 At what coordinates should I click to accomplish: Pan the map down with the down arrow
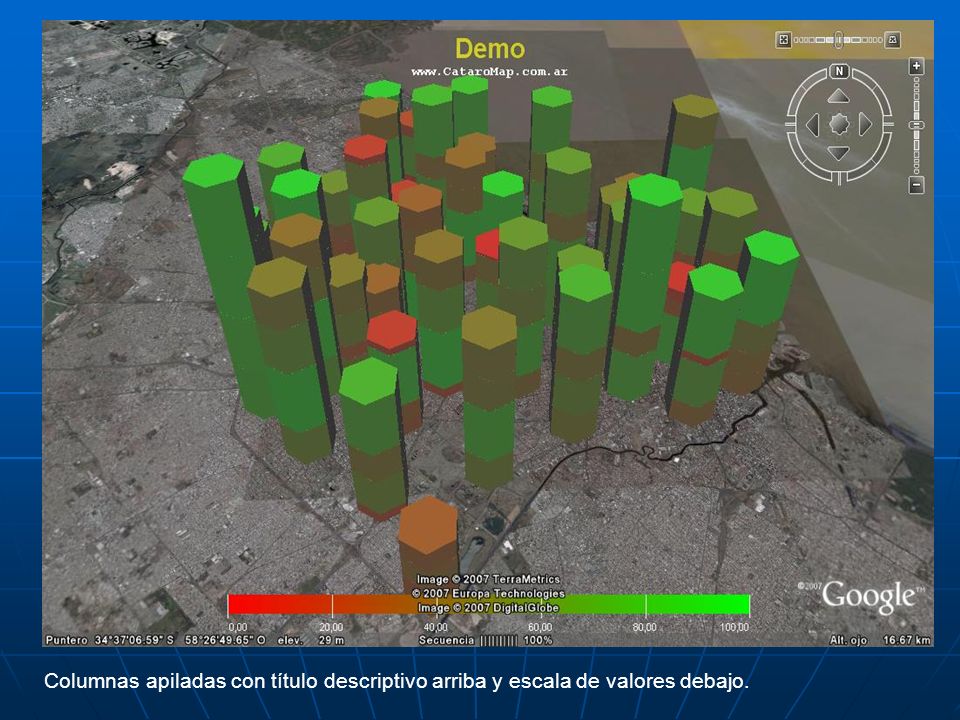[839, 153]
